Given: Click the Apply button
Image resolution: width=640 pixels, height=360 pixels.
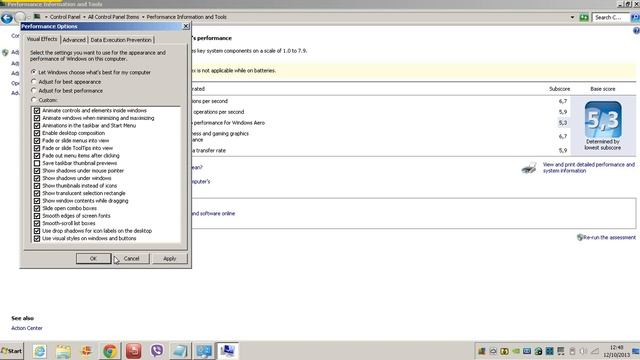Looking at the screenshot, I should [169, 259].
